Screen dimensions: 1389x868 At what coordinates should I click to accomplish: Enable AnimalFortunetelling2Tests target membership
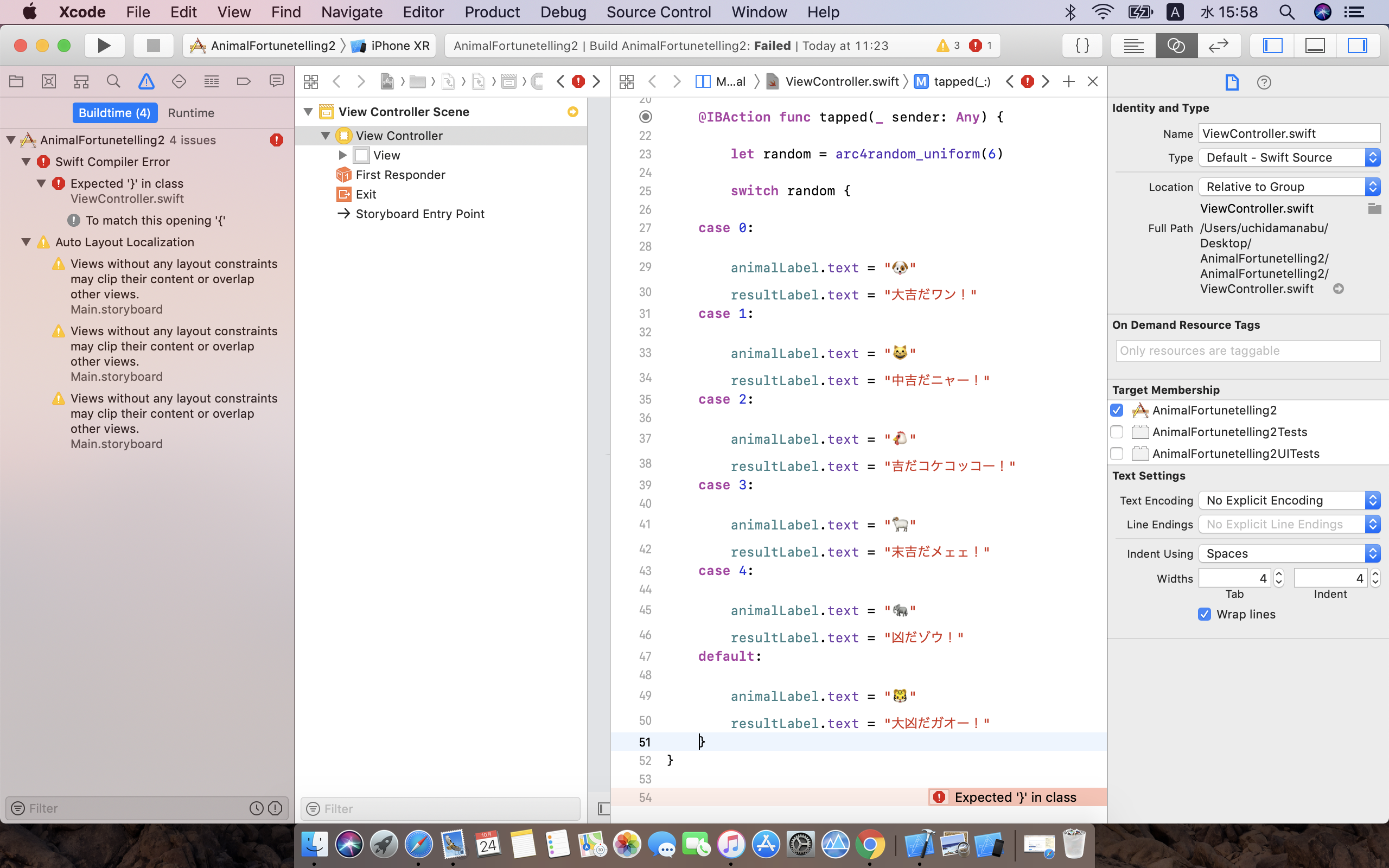(x=1117, y=432)
